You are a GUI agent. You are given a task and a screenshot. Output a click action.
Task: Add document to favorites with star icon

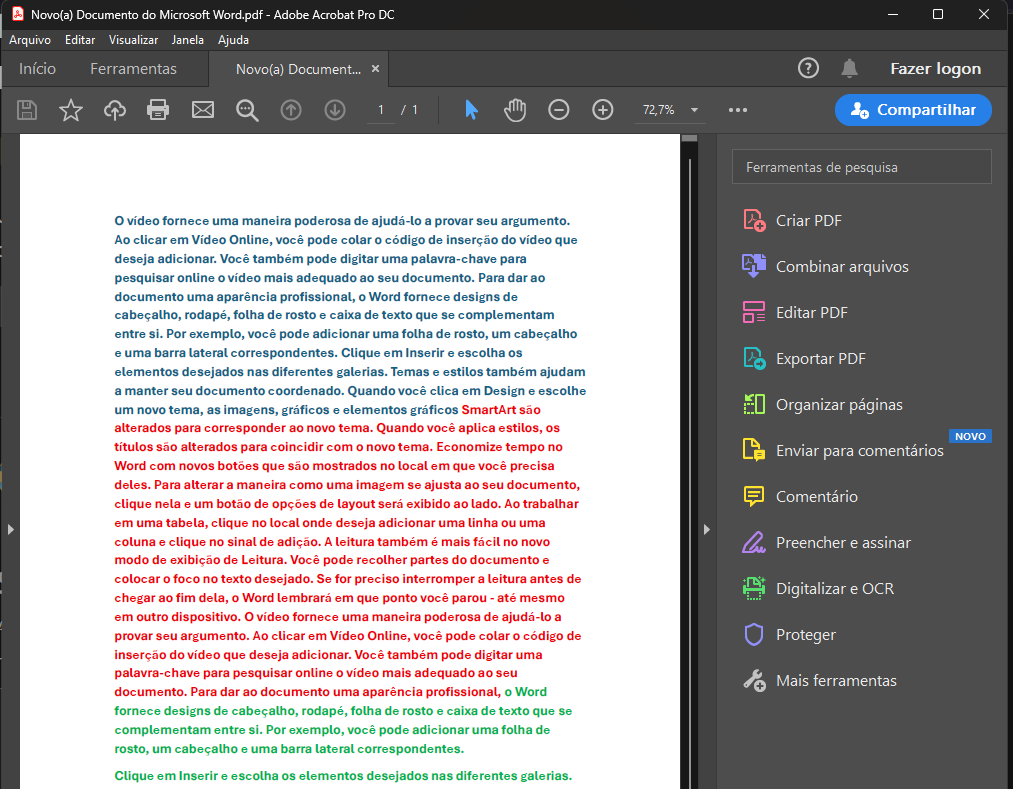tap(70, 110)
